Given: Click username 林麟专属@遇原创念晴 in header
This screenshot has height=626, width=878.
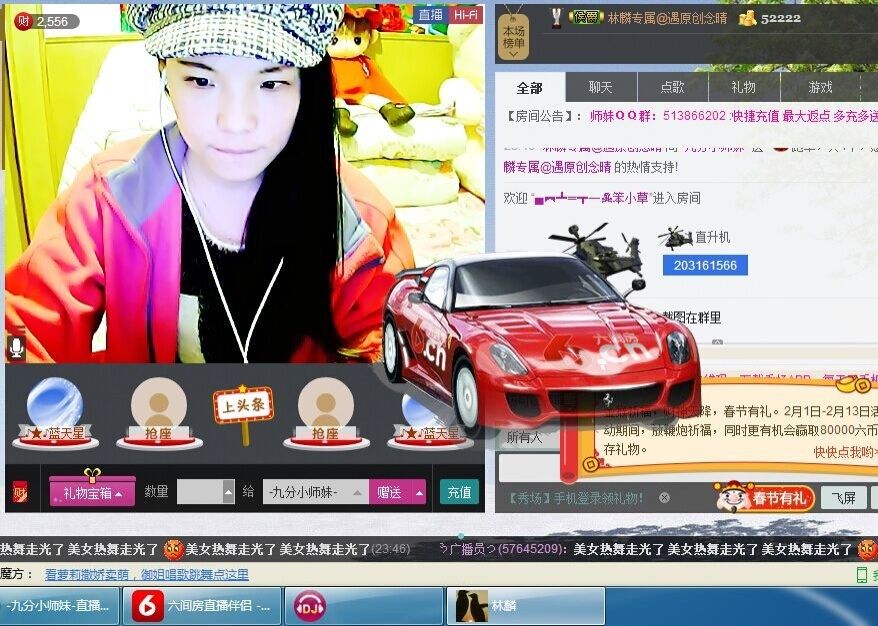Looking at the screenshot, I should pos(667,18).
